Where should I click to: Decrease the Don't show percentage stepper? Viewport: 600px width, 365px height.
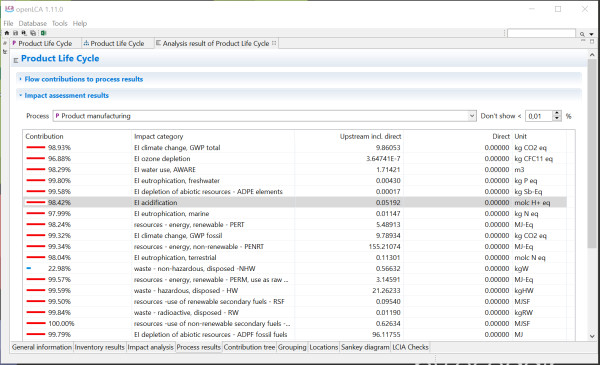(557, 118)
